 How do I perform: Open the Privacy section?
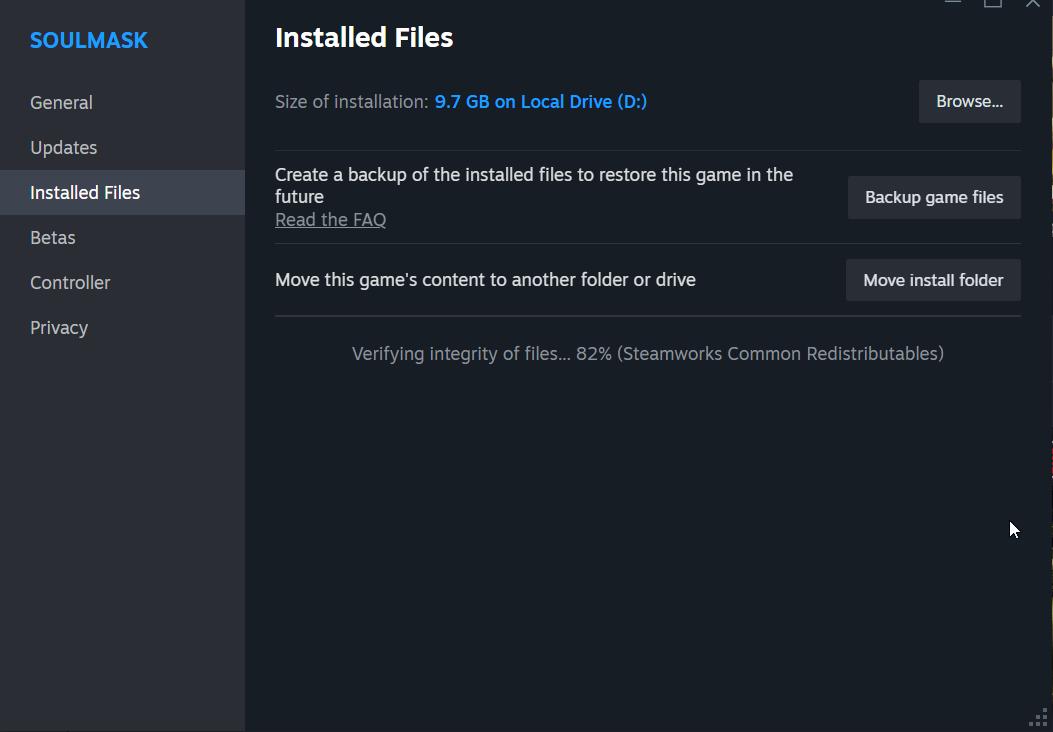[x=59, y=327]
